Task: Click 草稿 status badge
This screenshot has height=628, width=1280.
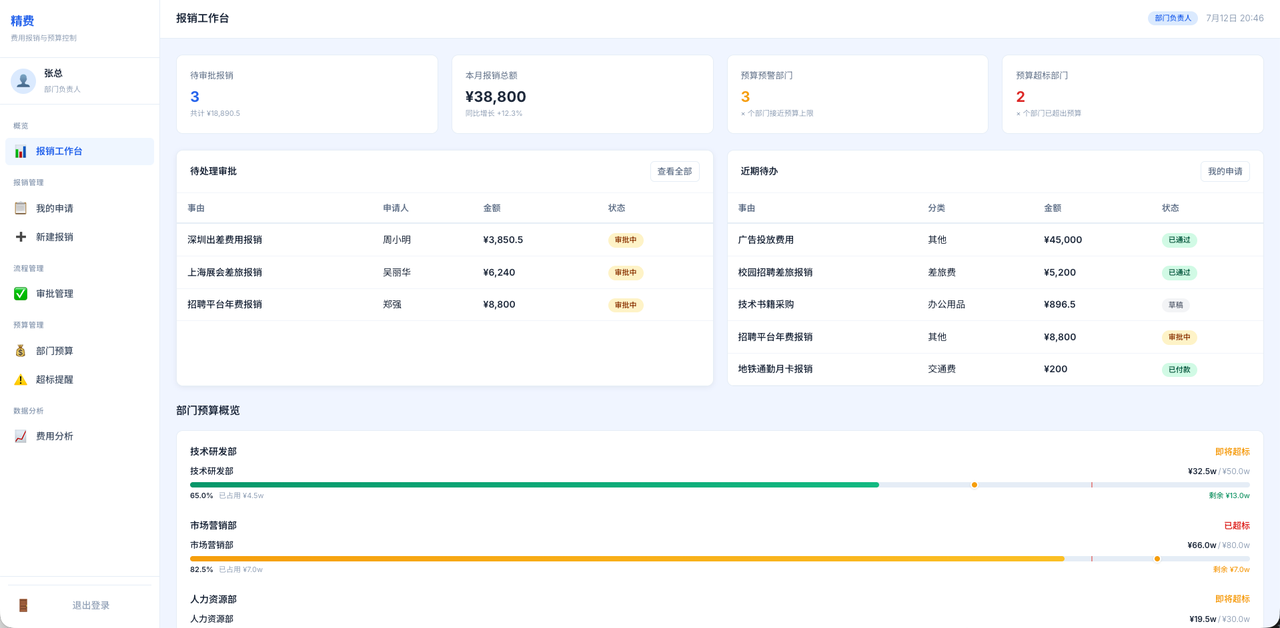Action: coord(1175,305)
